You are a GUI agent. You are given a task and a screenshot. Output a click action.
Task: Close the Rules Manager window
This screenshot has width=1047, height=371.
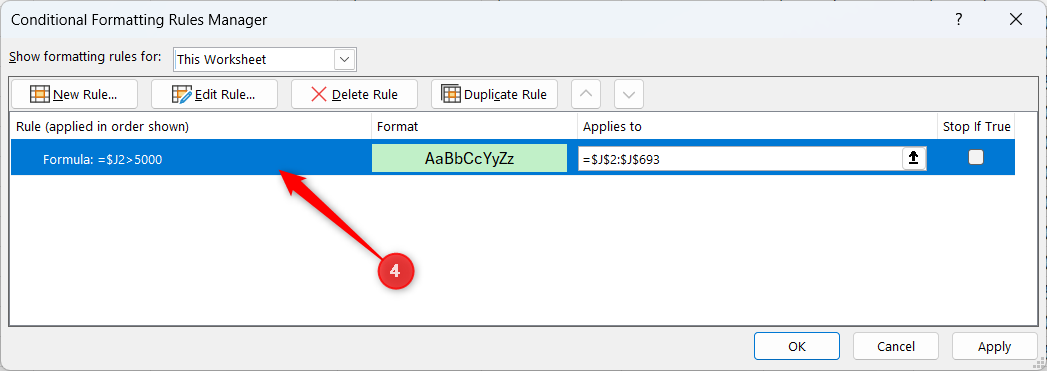click(1016, 20)
